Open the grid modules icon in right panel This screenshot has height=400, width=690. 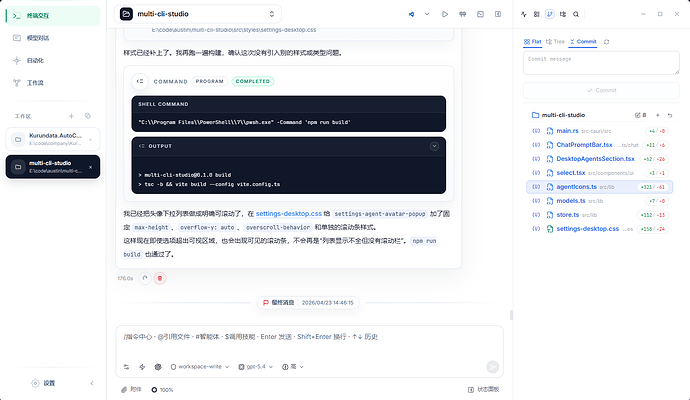[x=536, y=14]
